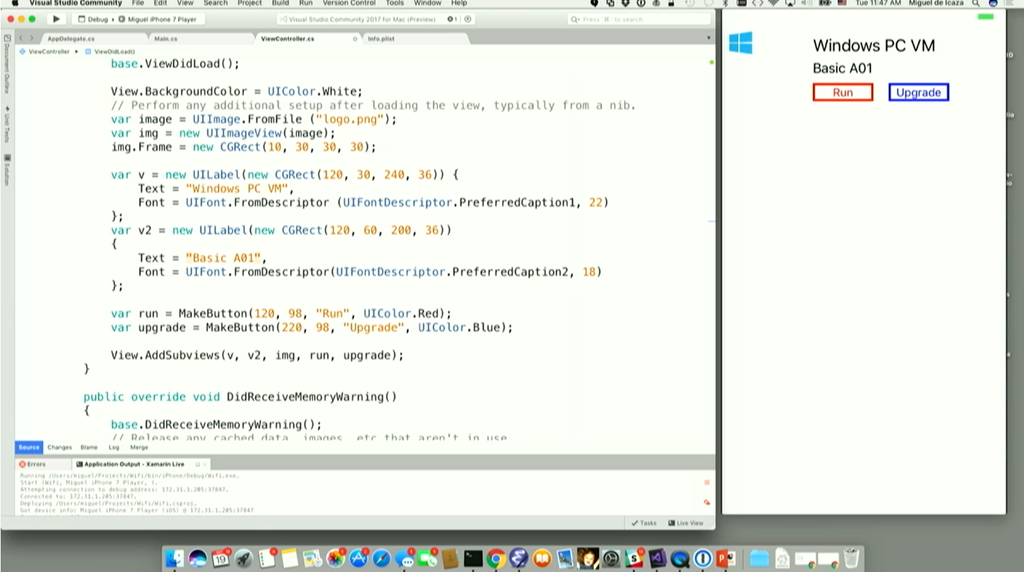This screenshot has height=572, width=1024.
Task: Open Visual Studio icon in the Dock
Action: click(657, 558)
